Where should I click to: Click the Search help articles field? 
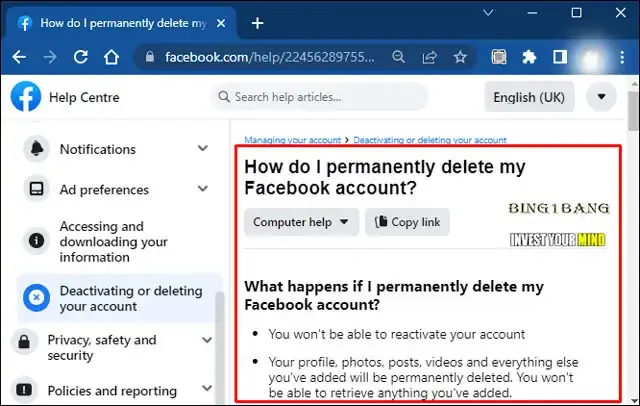pyautogui.click(x=319, y=97)
